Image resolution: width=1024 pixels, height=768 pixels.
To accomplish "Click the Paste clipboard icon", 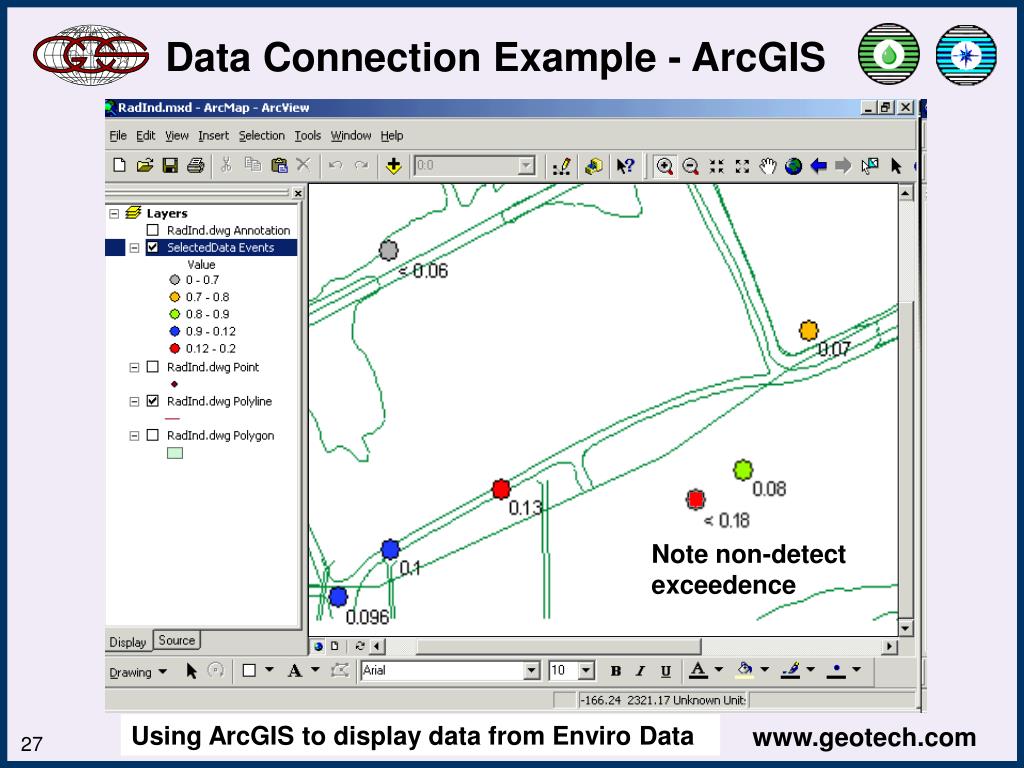I will [x=279, y=165].
